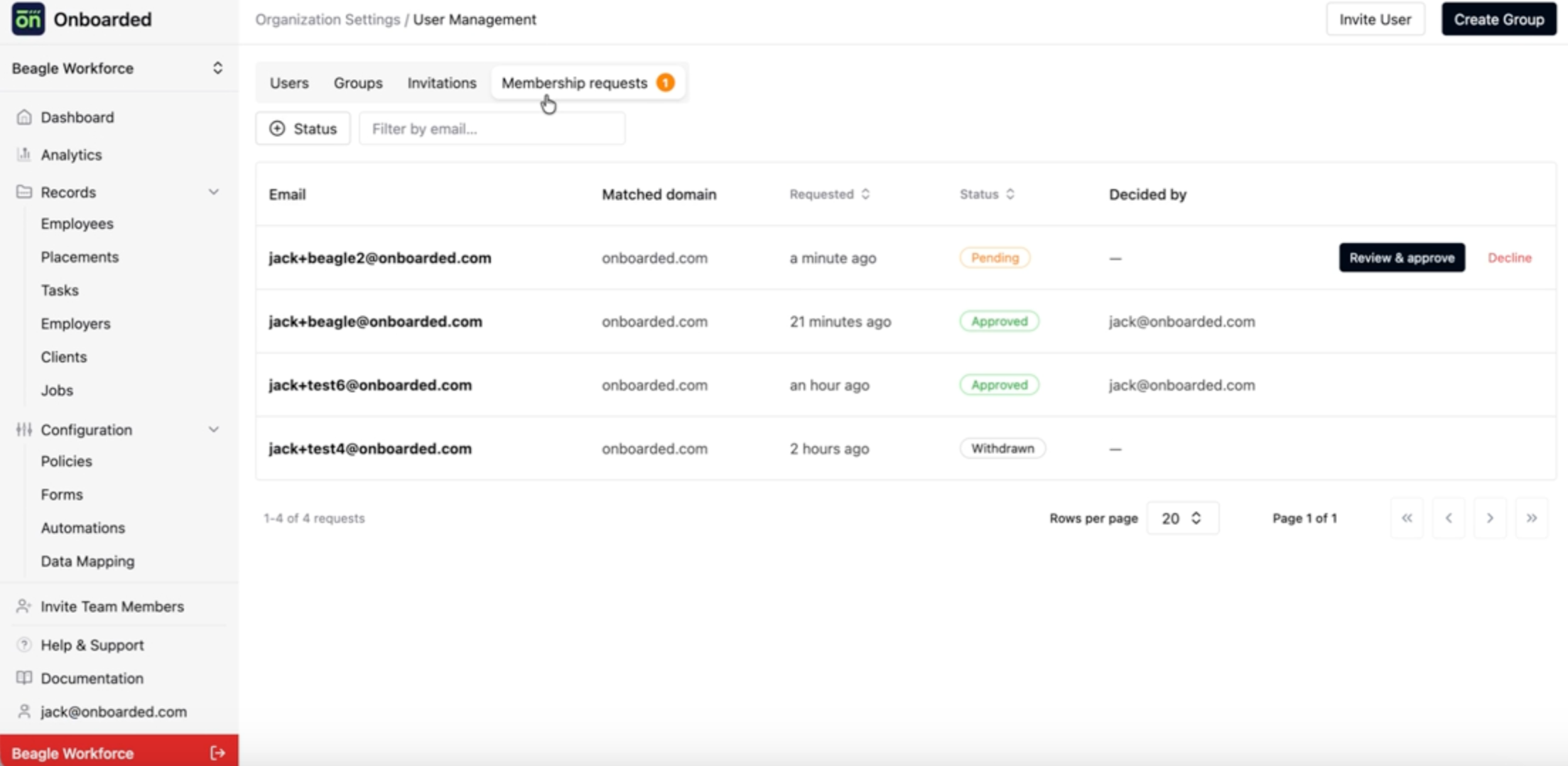Open Policies in sidebar
Viewport: 1568px width, 766px height.
pyautogui.click(x=66, y=461)
